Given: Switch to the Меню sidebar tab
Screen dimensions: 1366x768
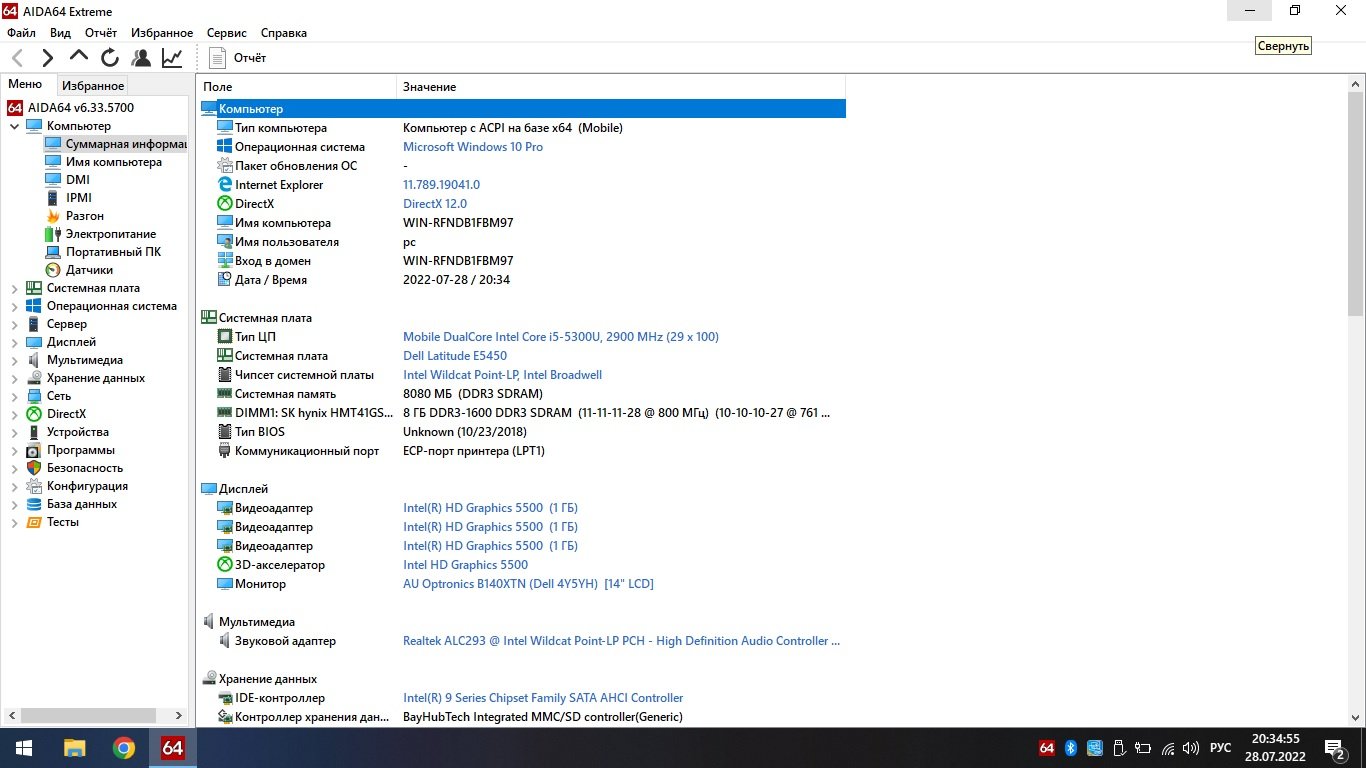Looking at the screenshot, I should click(x=25, y=85).
